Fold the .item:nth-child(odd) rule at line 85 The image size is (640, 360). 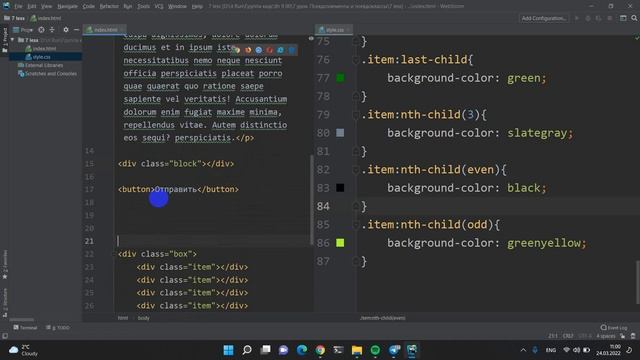356,225
